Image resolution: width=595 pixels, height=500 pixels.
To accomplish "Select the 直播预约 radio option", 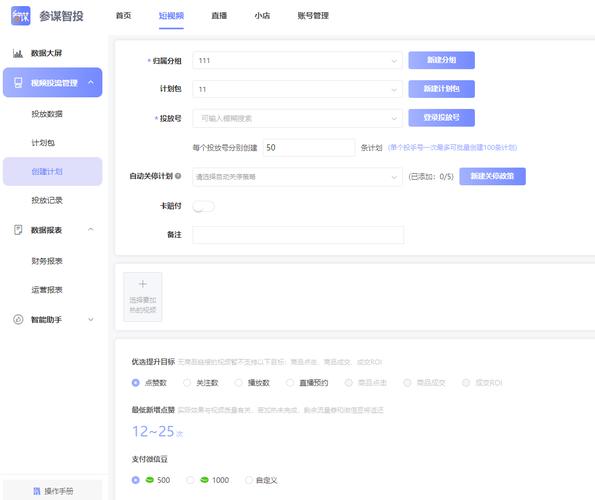I will [x=290, y=383].
